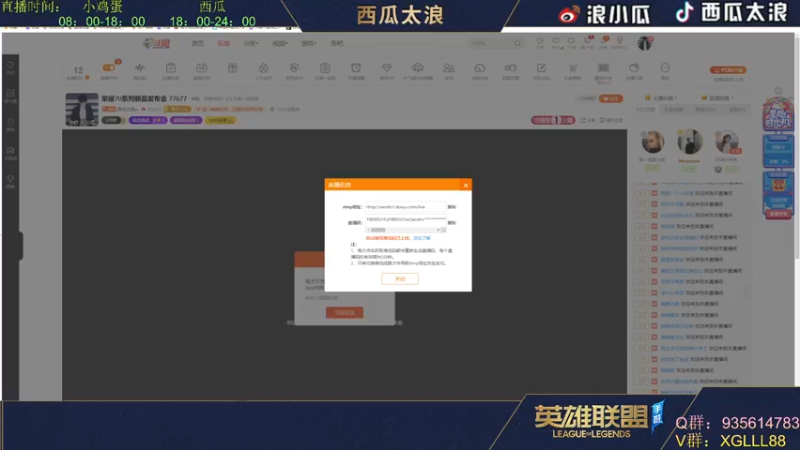Click third ranked contributor avatar
Image resolution: width=800 pixels, height=450 pixels.
(x=726, y=142)
